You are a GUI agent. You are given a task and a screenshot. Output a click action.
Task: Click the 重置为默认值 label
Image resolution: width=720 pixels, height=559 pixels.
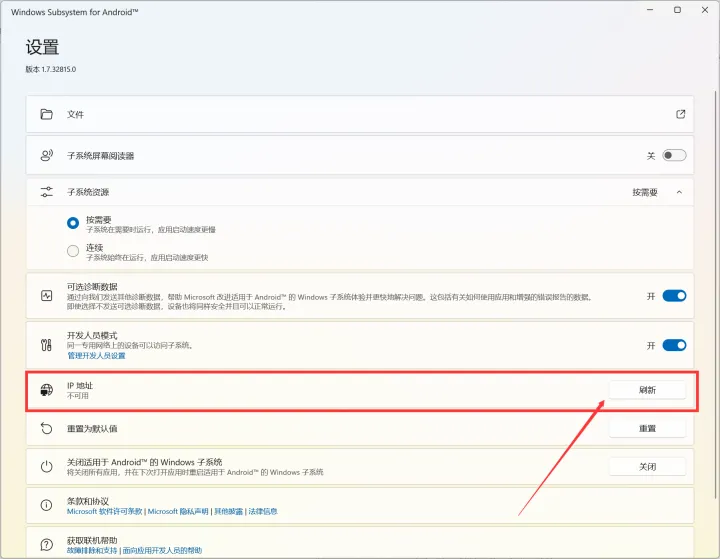coord(92,429)
